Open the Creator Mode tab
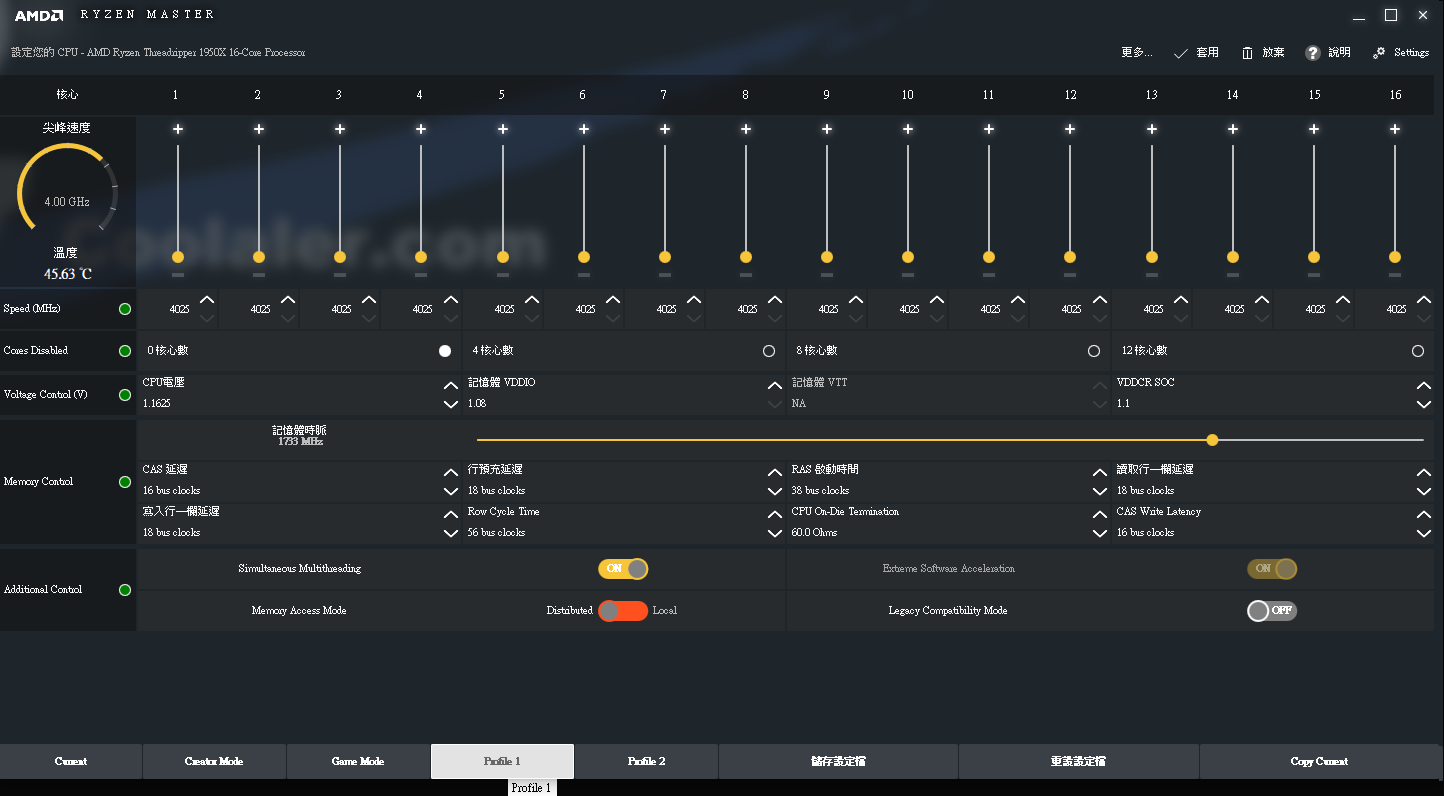 214,762
